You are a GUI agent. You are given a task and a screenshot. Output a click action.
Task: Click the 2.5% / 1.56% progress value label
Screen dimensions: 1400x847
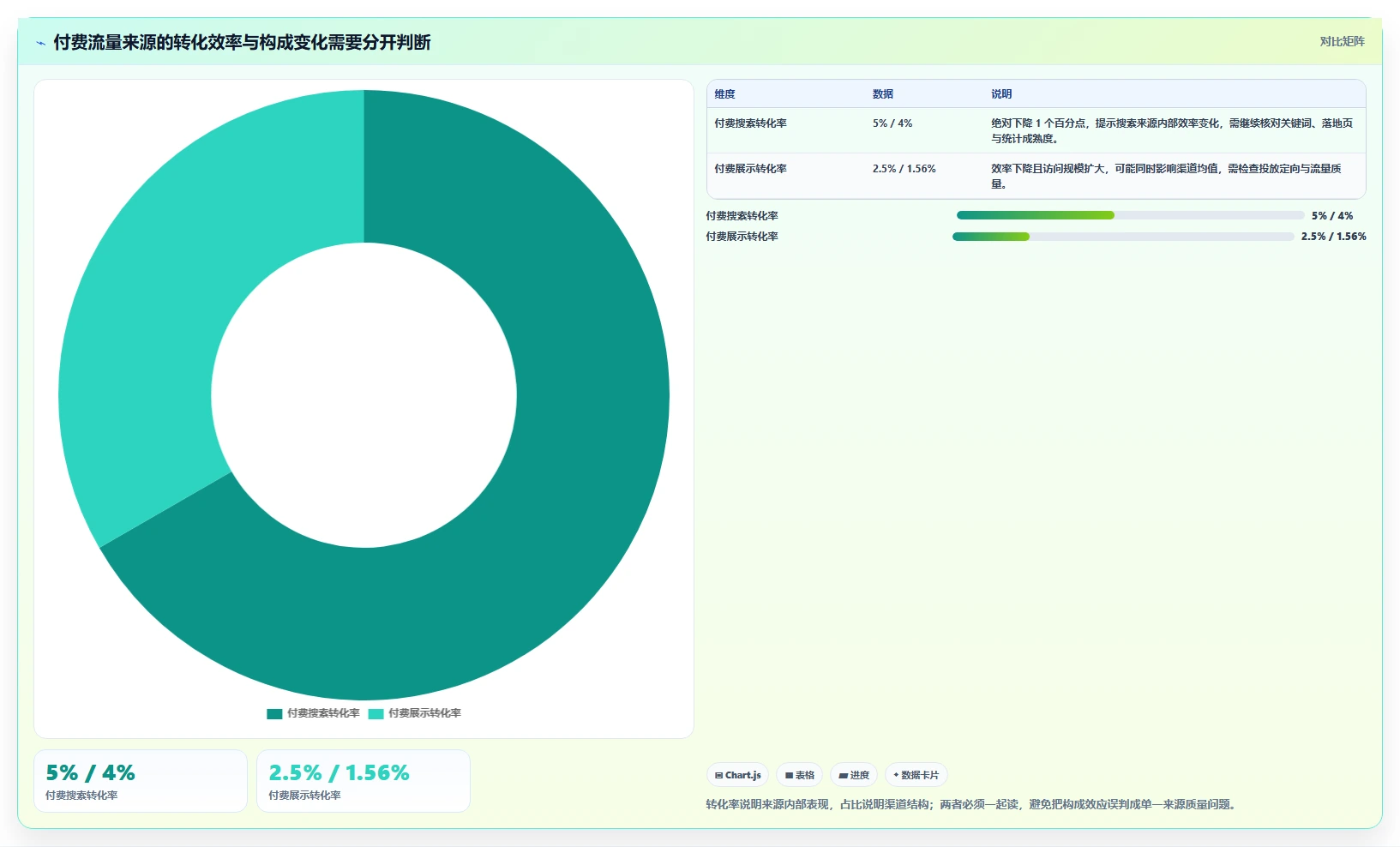click(x=1334, y=237)
